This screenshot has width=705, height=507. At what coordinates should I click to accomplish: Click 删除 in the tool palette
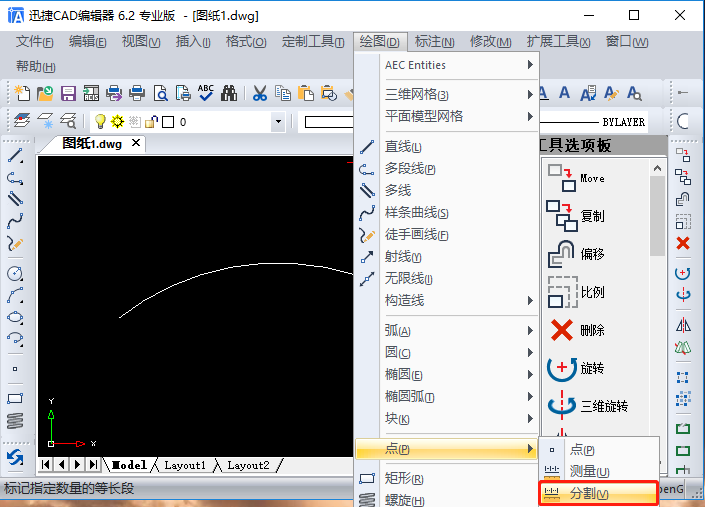577,330
